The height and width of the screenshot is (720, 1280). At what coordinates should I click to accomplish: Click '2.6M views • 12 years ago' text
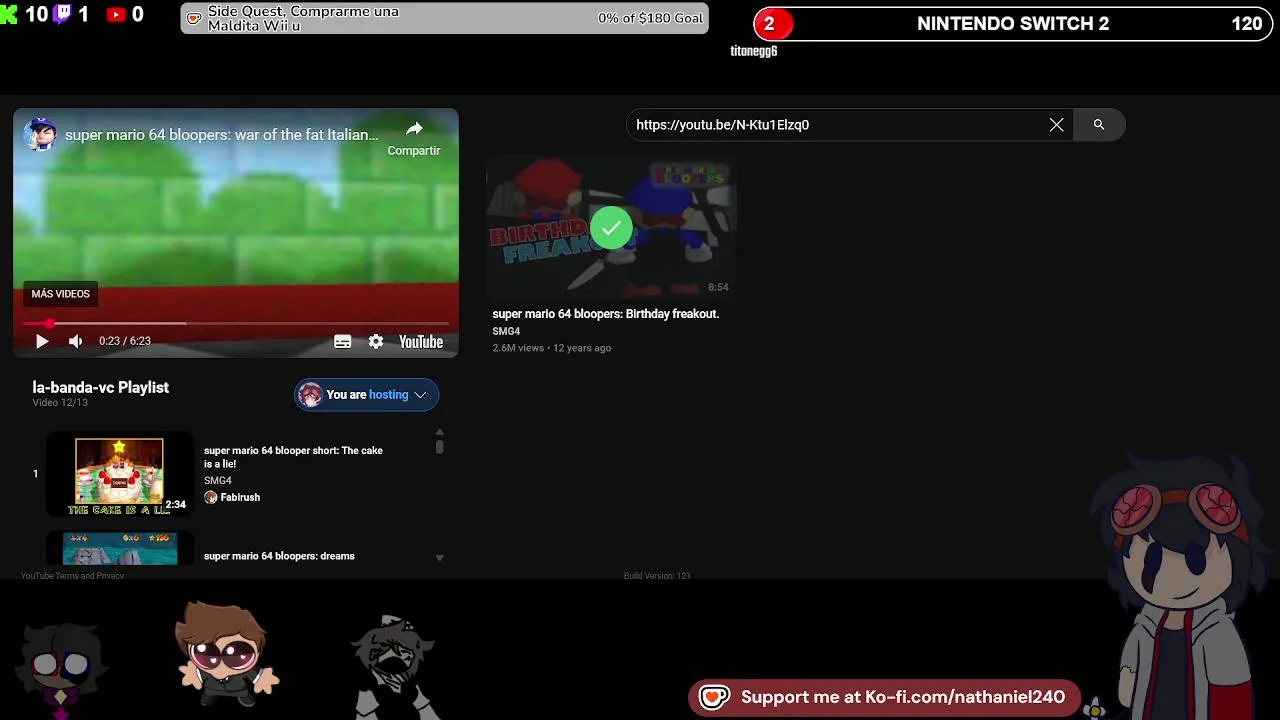click(x=551, y=348)
